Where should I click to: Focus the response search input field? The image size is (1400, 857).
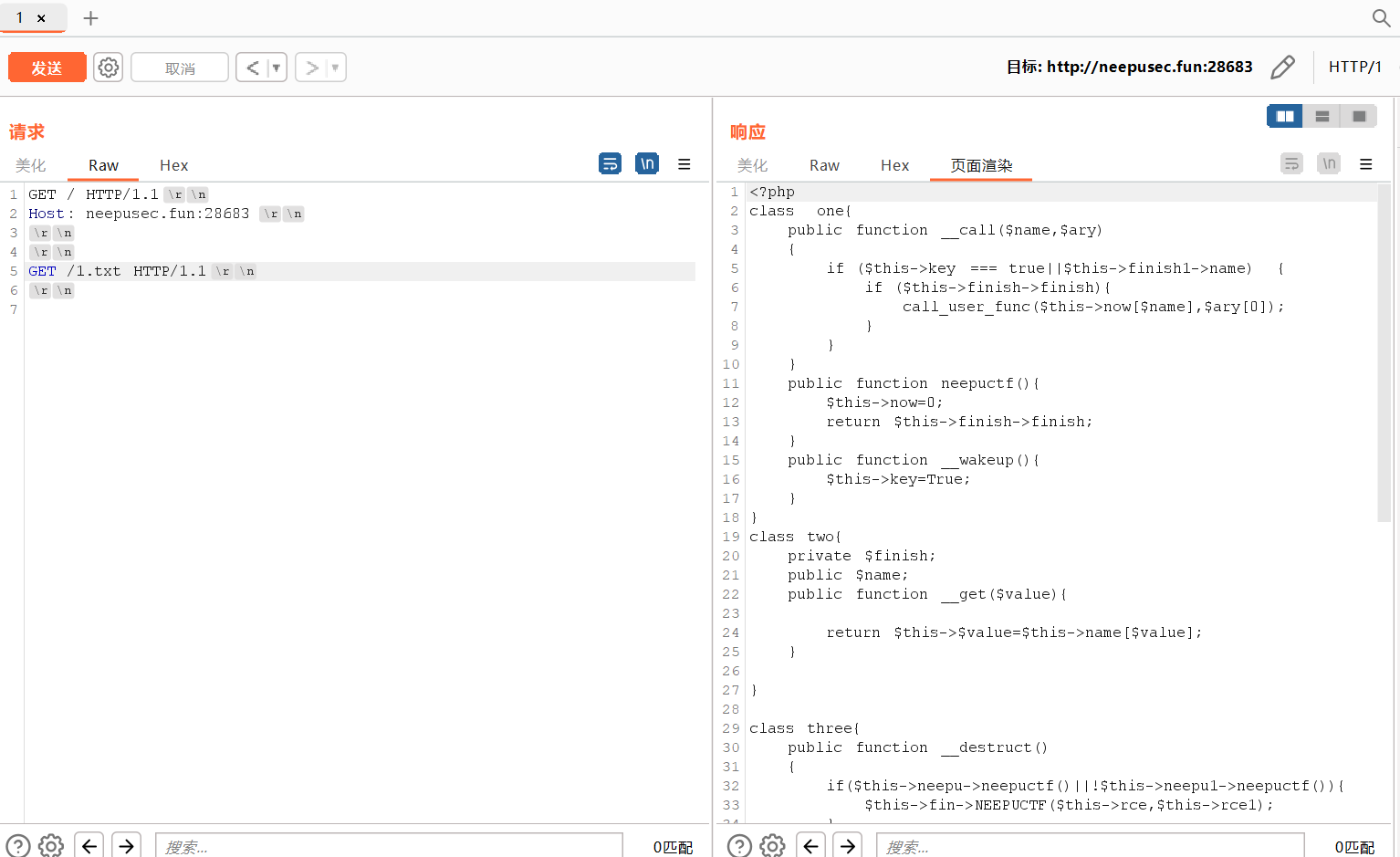(1091, 846)
